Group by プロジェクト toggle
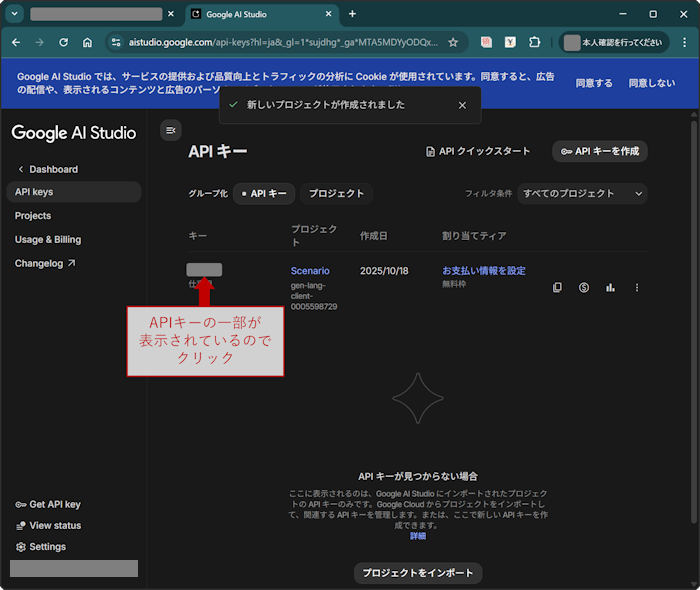700x590 pixels. (x=336, y=193)
